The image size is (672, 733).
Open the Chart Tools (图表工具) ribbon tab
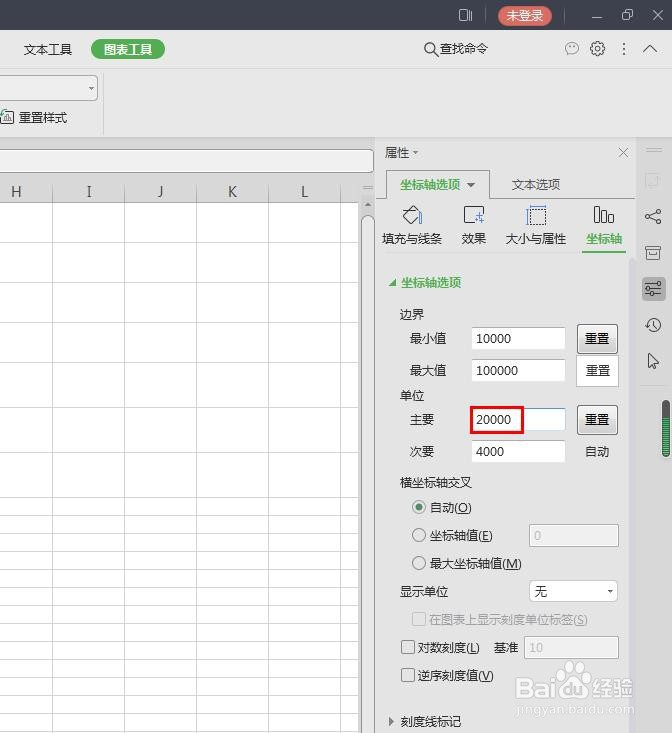128,49
